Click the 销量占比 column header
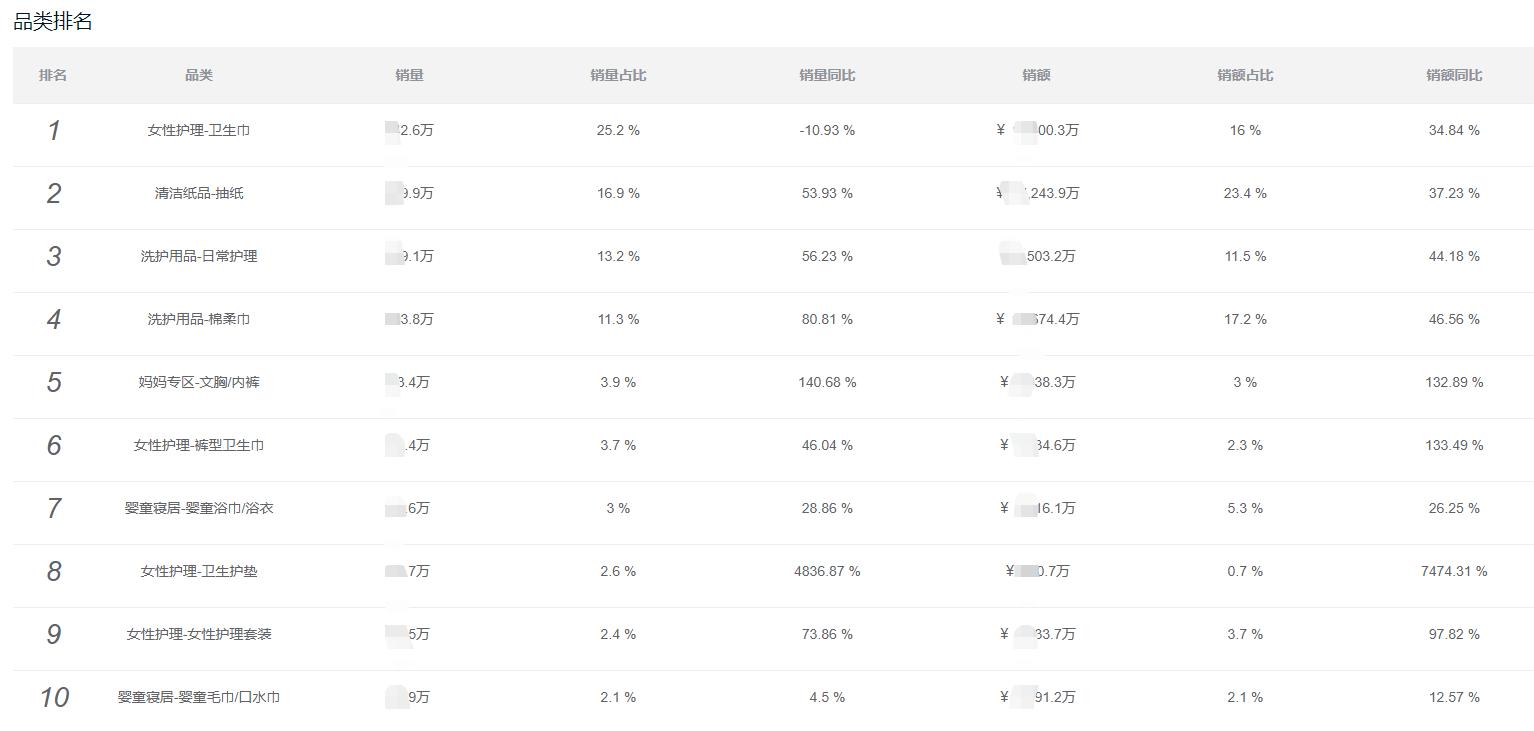The width and height of the screenshot is (1534, 731). click(618, 75)
